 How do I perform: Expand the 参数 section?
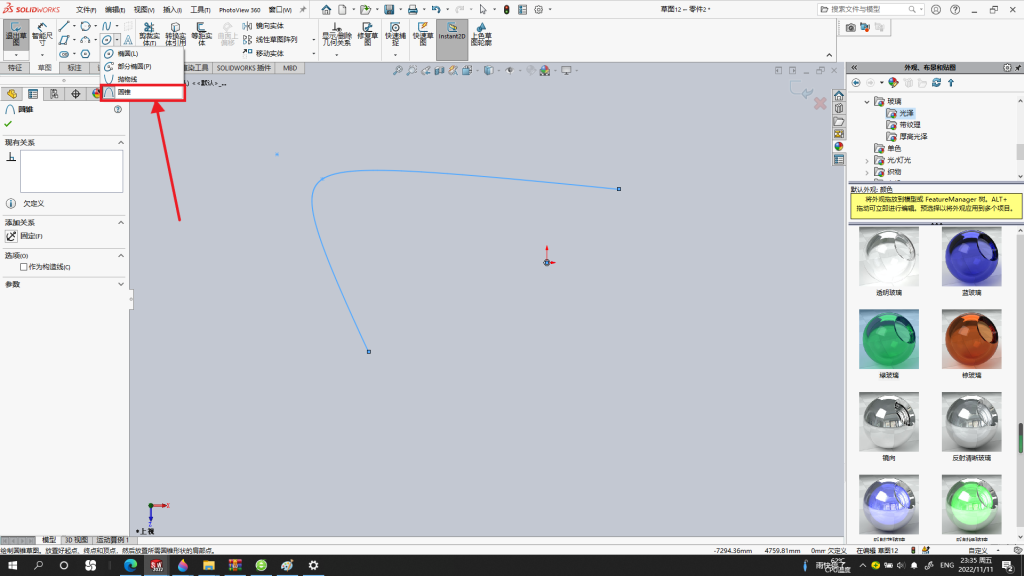(121, 285)
